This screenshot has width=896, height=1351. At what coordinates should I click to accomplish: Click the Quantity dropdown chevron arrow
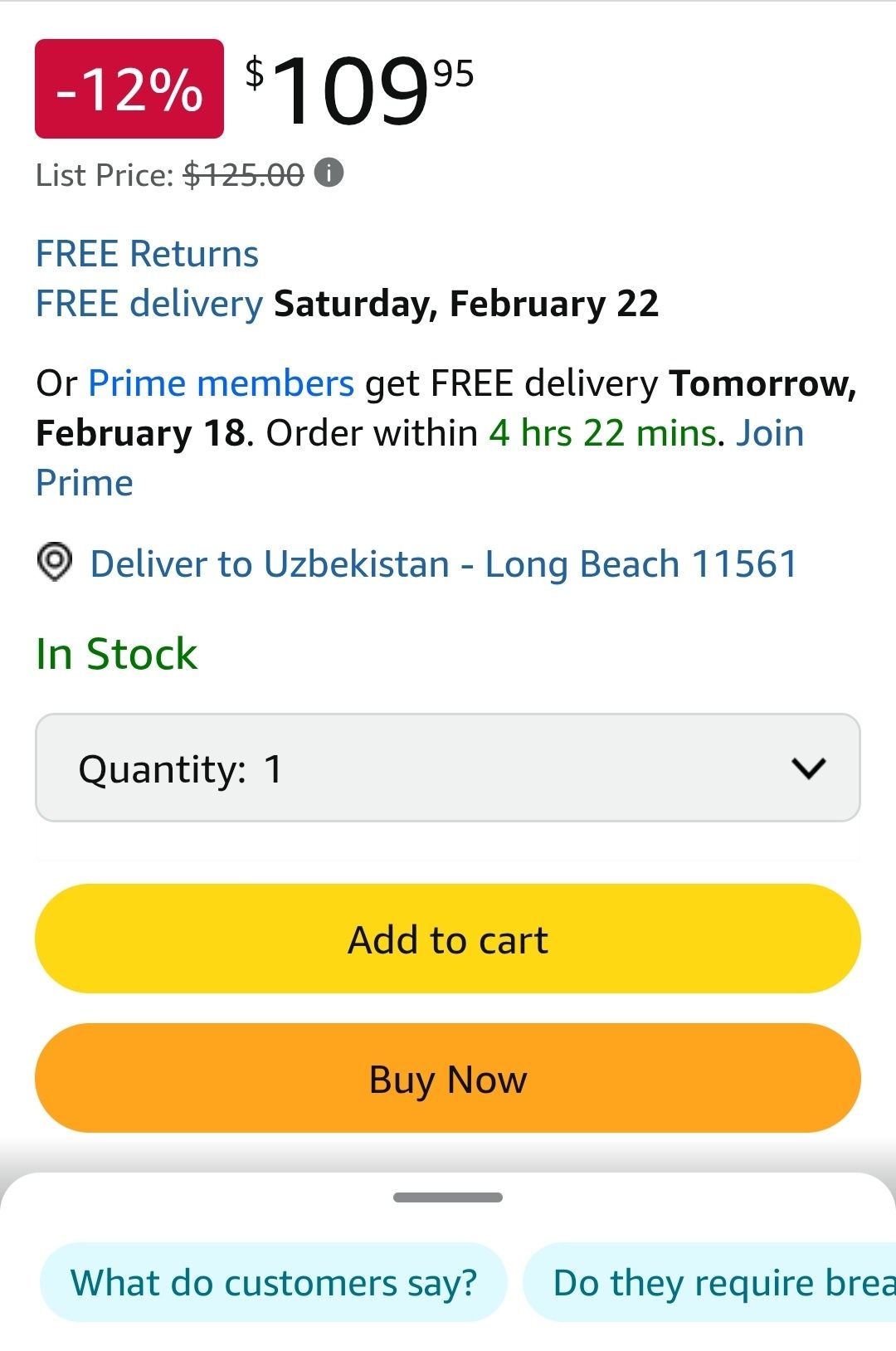click(x=808, y=768)
